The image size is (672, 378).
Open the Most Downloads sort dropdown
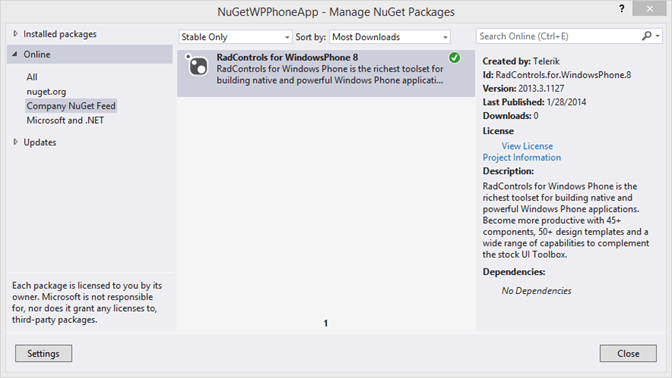click(390, 37)
